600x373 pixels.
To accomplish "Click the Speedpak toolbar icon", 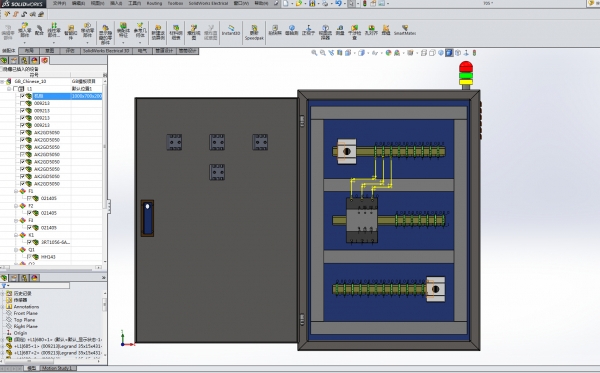I will point(254,32).
